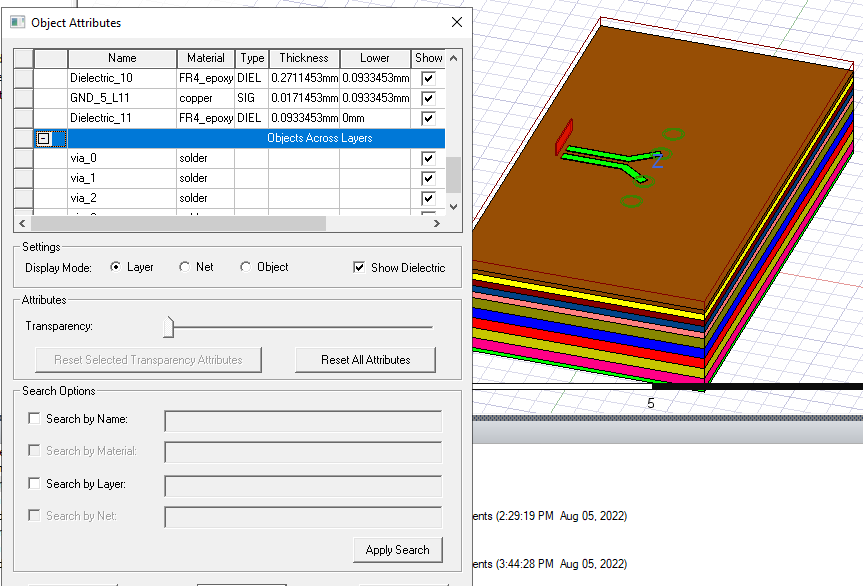Grab the Transparency slider handle
The image size is (863, 586).
click(169, 326)
